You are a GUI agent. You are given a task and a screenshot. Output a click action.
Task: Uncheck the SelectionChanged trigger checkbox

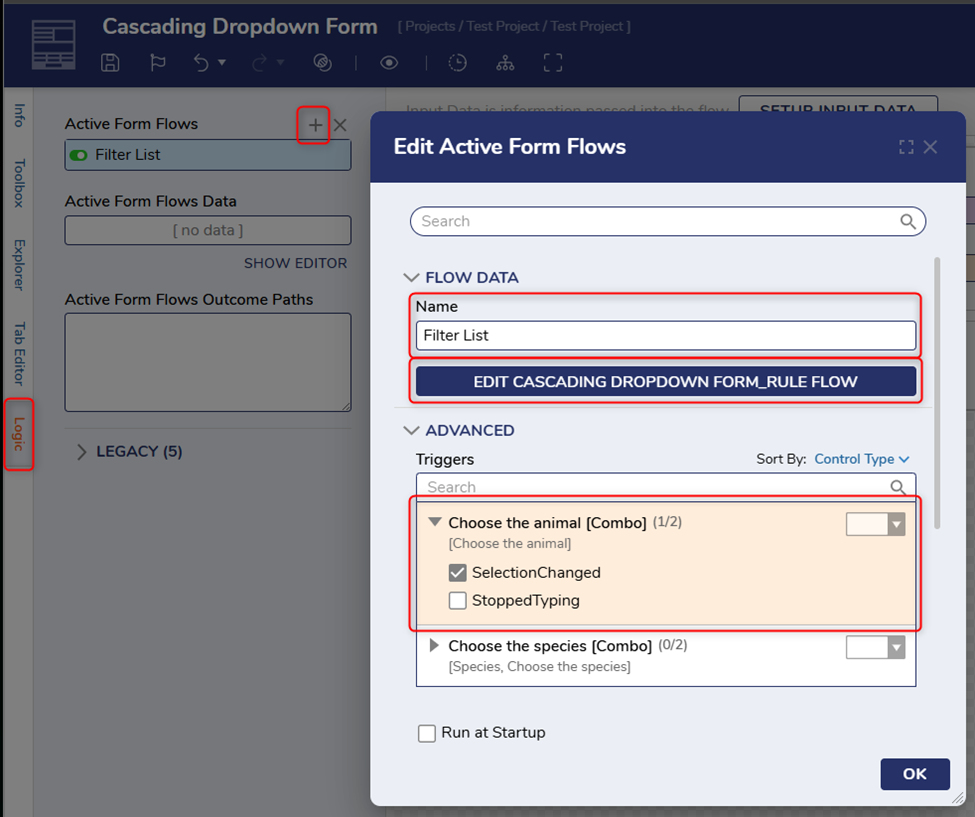click(458, 573)
